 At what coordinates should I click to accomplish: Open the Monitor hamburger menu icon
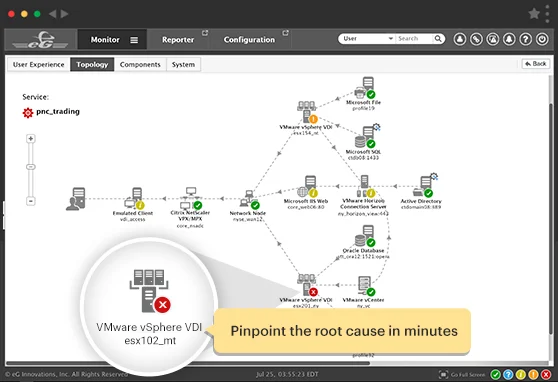pos(134,40)
